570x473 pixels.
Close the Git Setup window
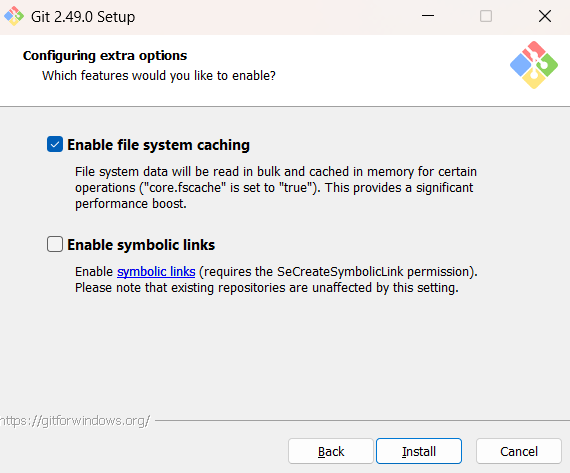click(545, 16)
